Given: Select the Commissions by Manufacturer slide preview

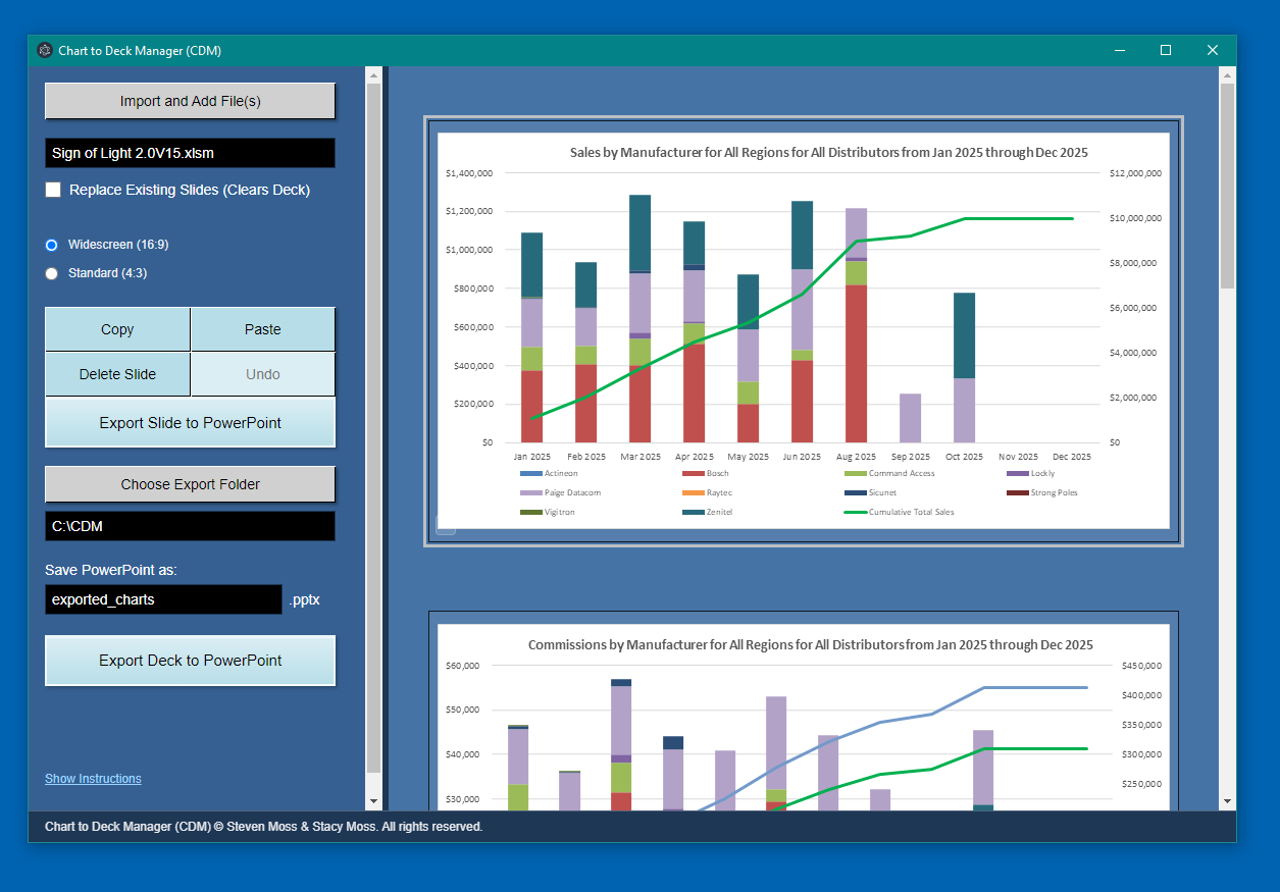Looking at the screenshot, I should tap(804, 710).
